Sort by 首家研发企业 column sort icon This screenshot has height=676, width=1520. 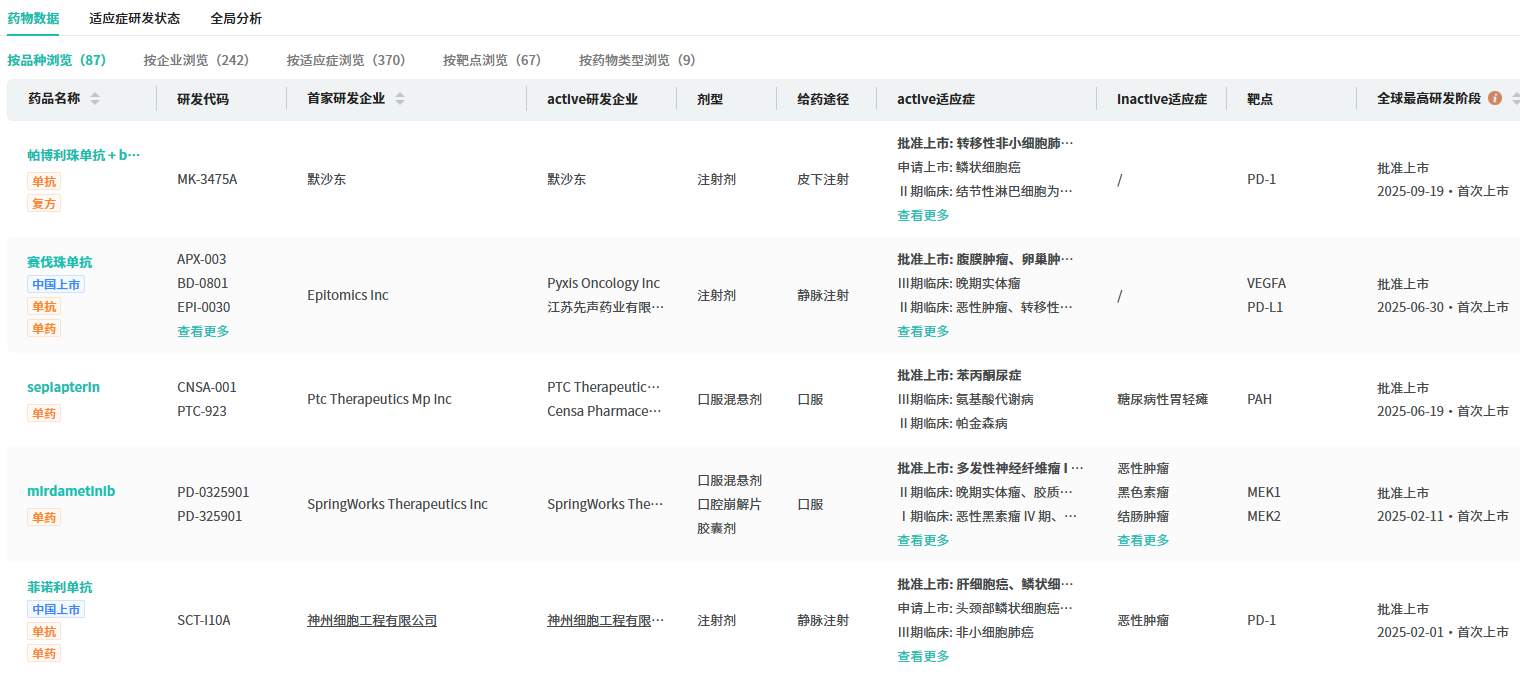coord(400,99)
